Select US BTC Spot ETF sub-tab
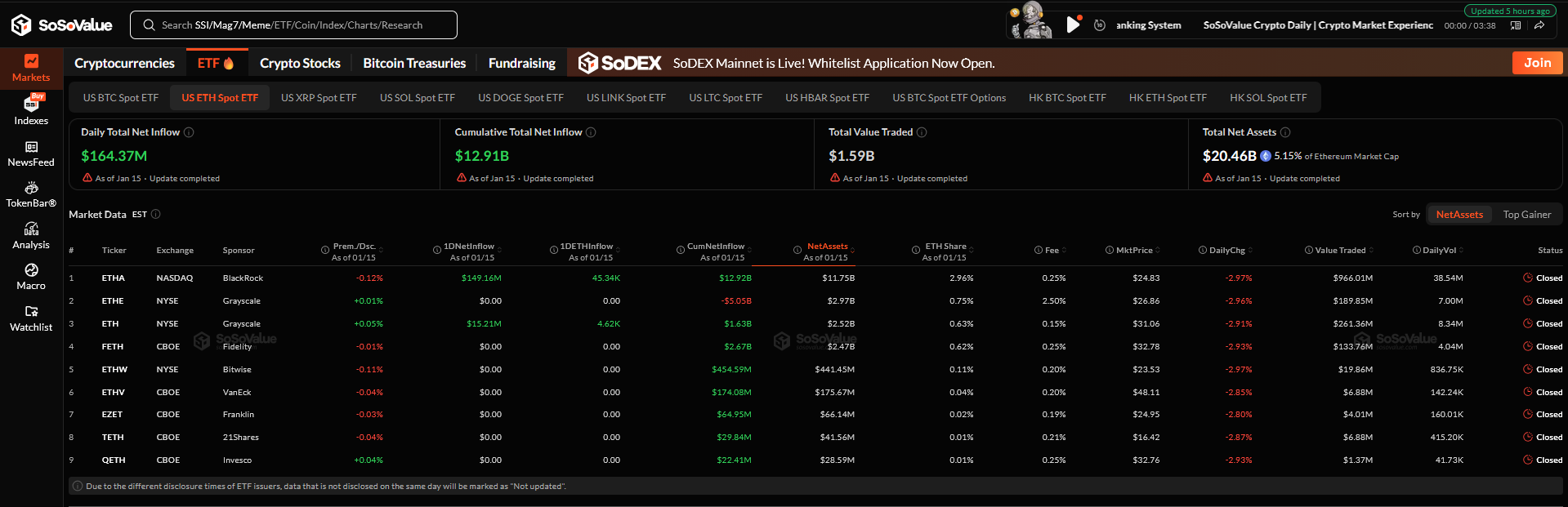Viewport: 1568px width, 507px height. 121,97
